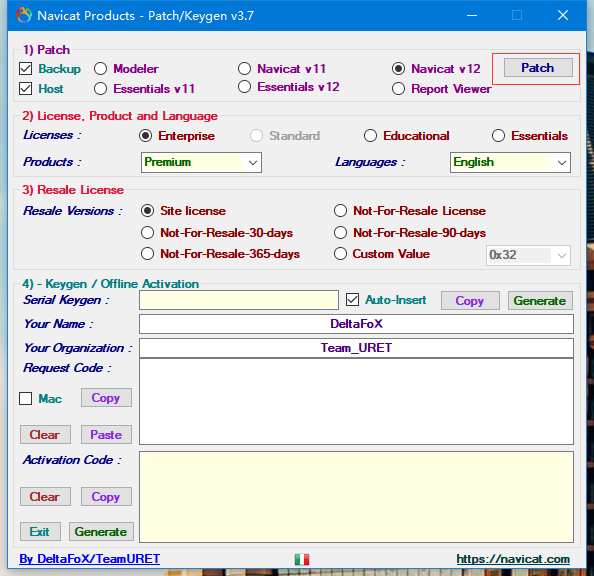
Task: Select Navicat v11 radio button
Action: click(x=244, y=69)
